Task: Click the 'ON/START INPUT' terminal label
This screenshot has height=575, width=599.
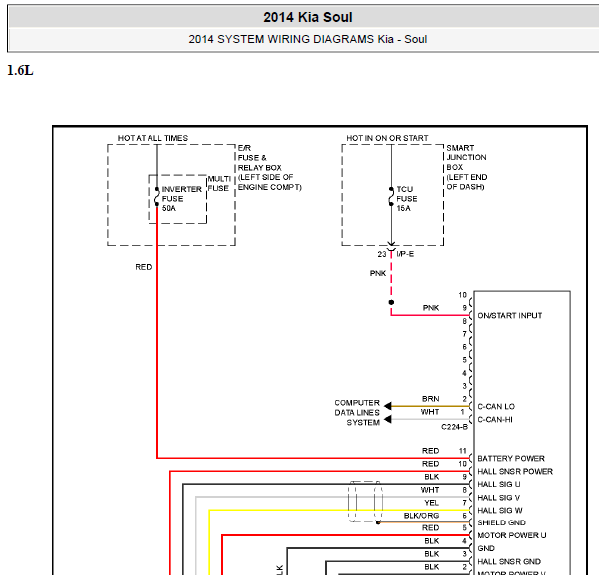Action: [510, 316]
